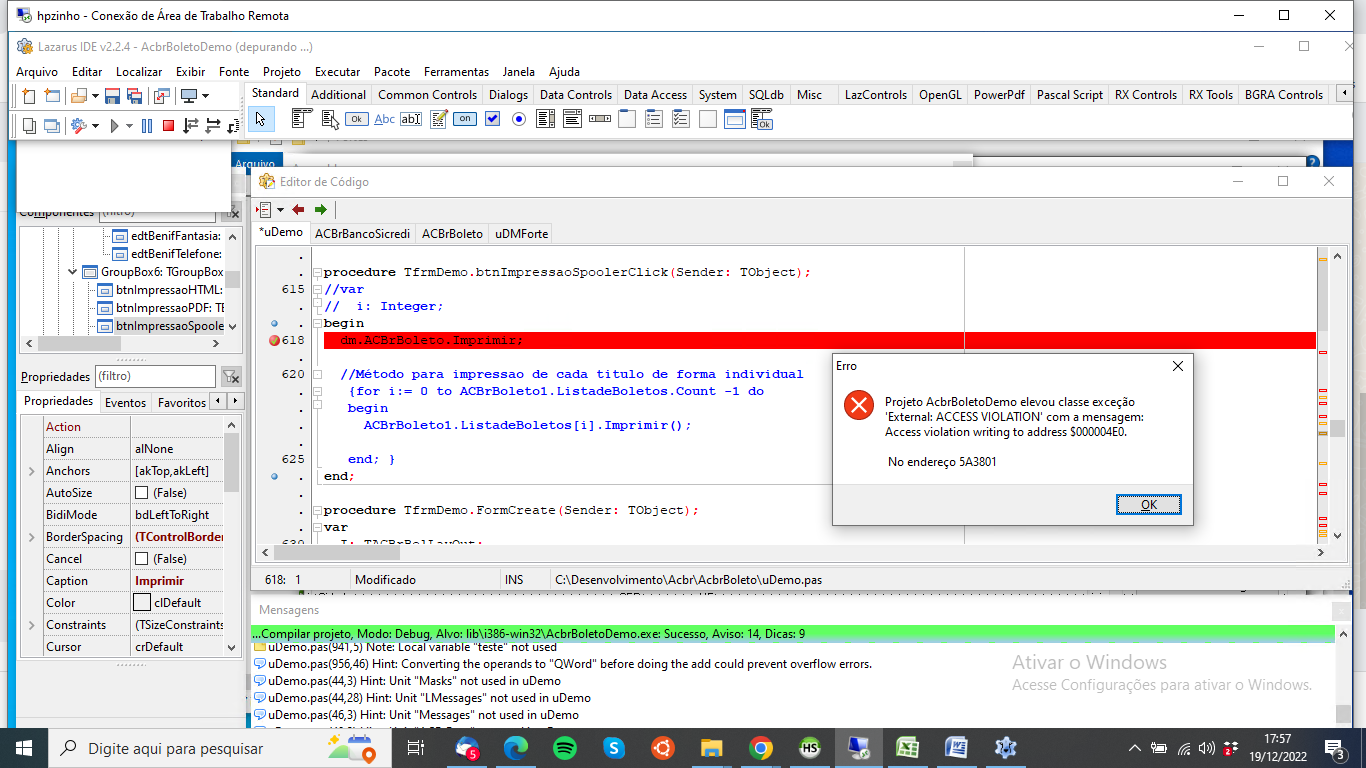The height and width of the screenshot is (768, 1366).
Task: Select btnImpressaoPDF in the component tree
Action: coord(160,308)
